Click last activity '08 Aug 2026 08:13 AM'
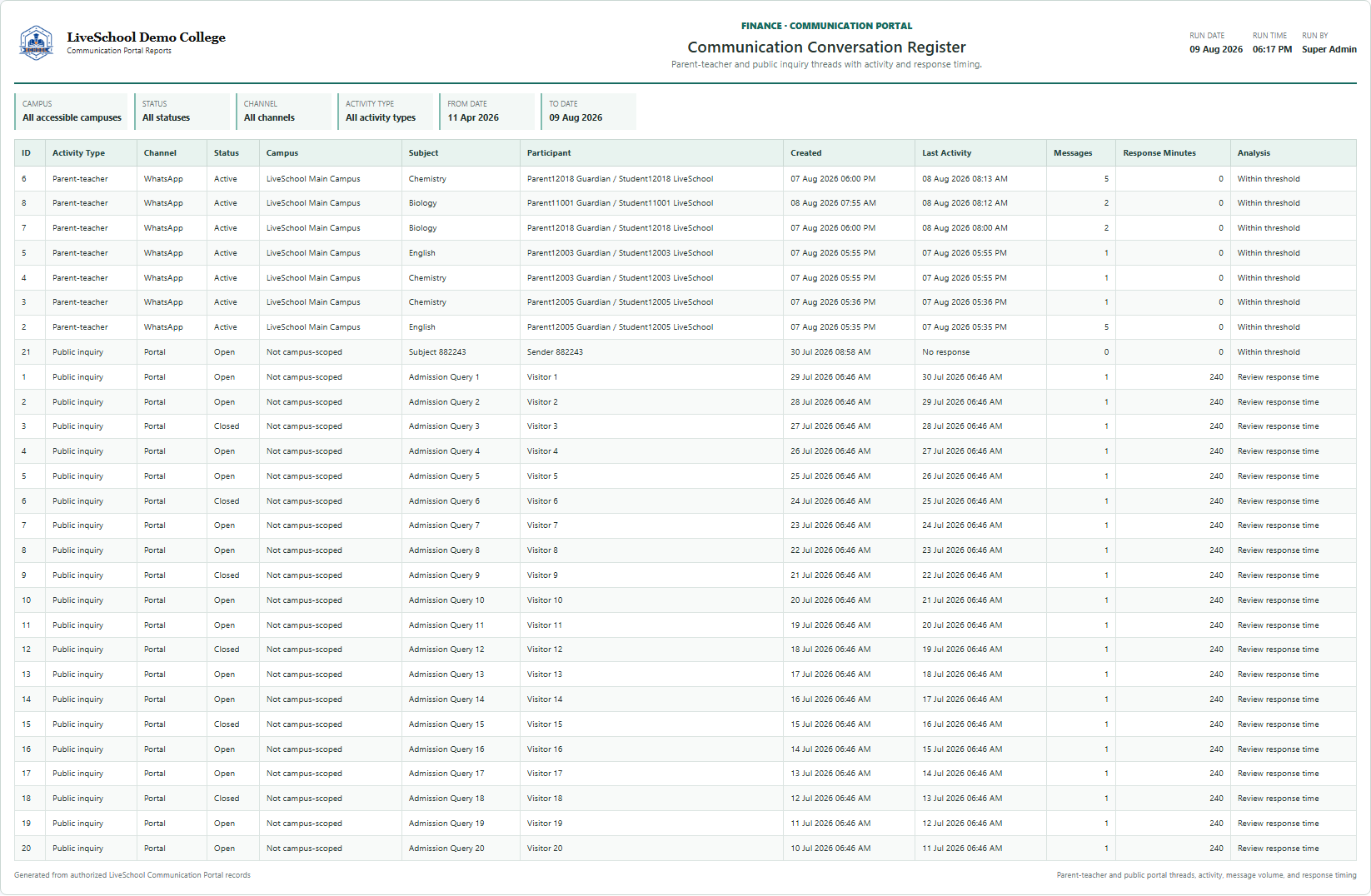This screenshot has width=1371, height=896. click(x=965, y=179)
